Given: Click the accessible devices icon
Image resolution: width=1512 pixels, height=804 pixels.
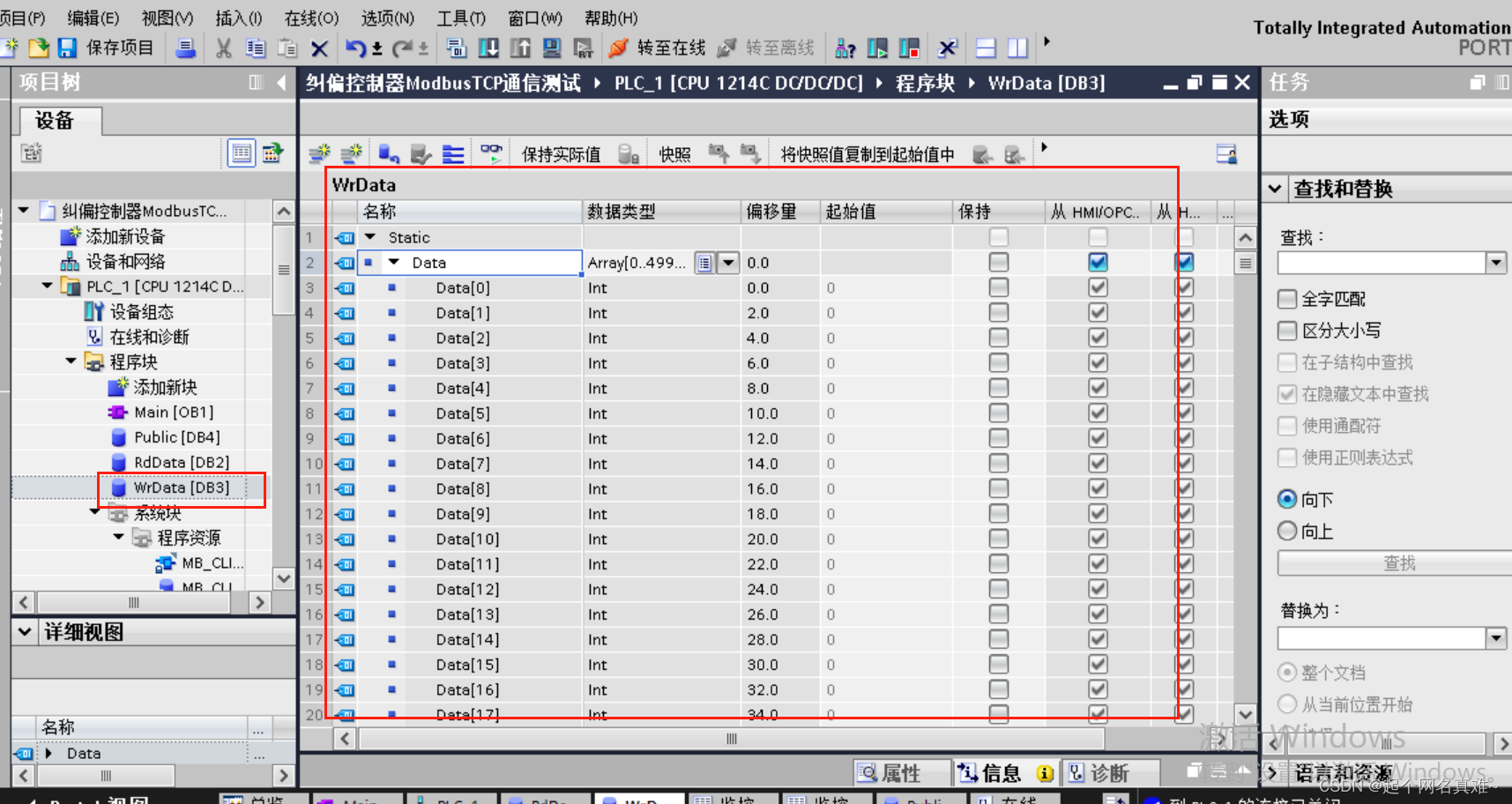Looking at the screenshot, I should (845, 48).
